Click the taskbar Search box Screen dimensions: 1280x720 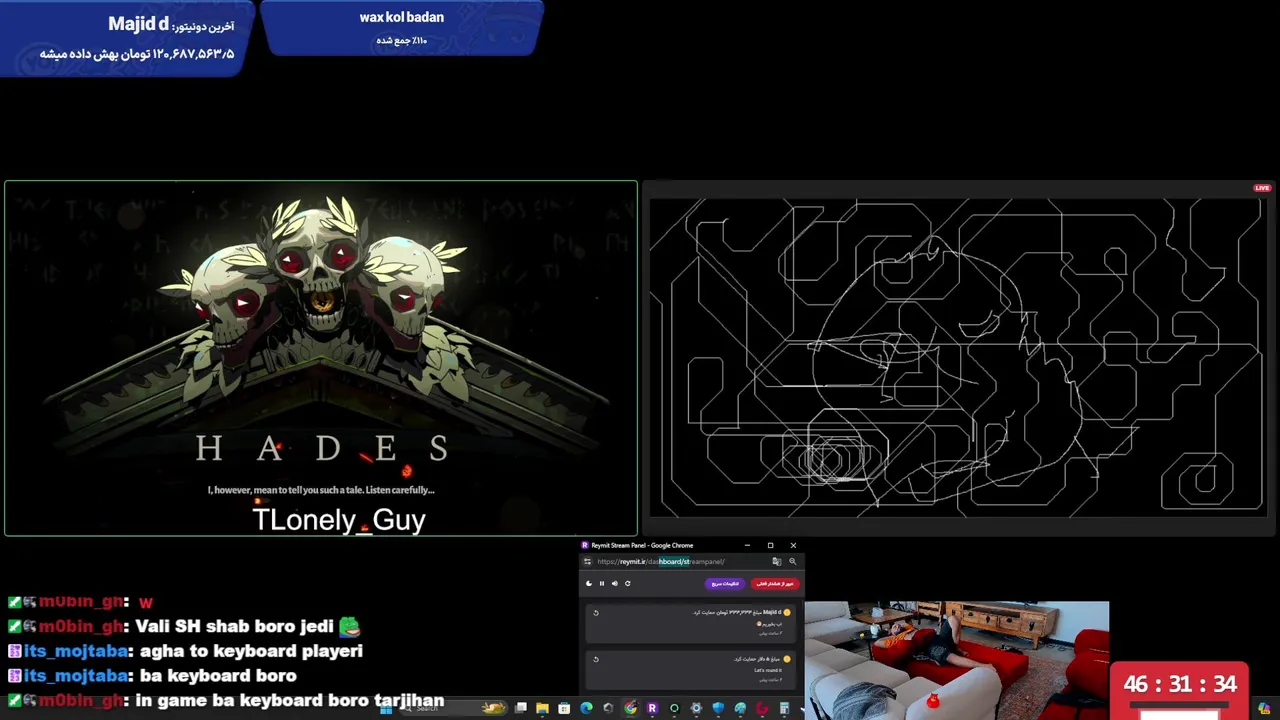(455, 708)
